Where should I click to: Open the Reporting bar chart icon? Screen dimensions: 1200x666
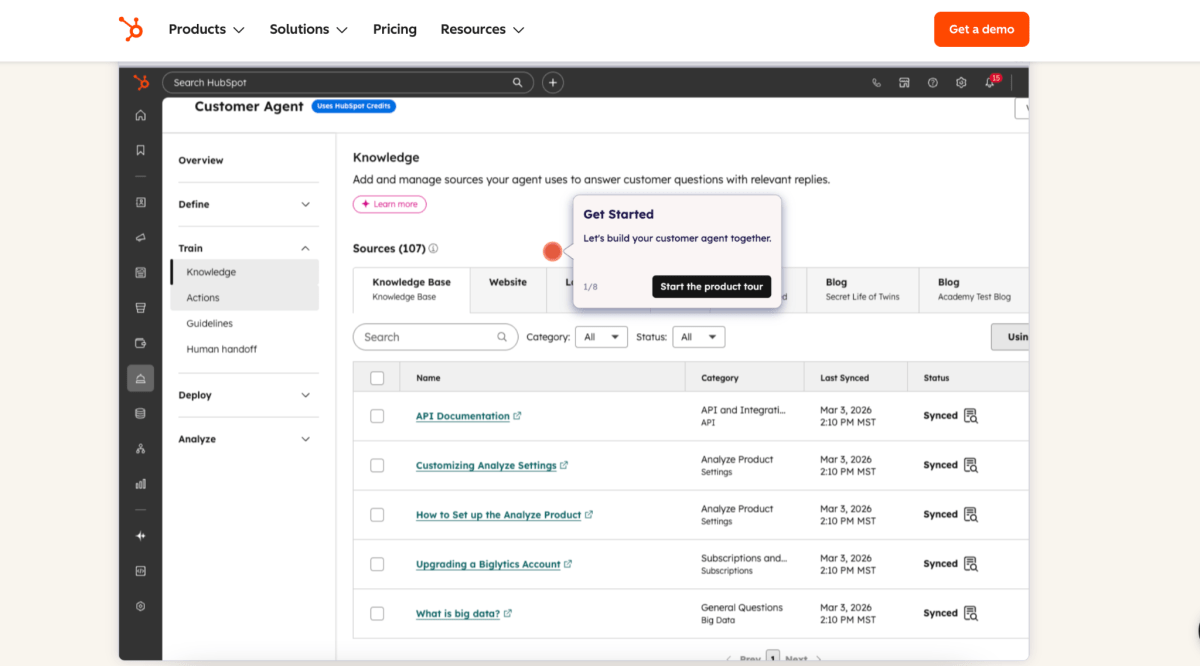tap(140, 484)
